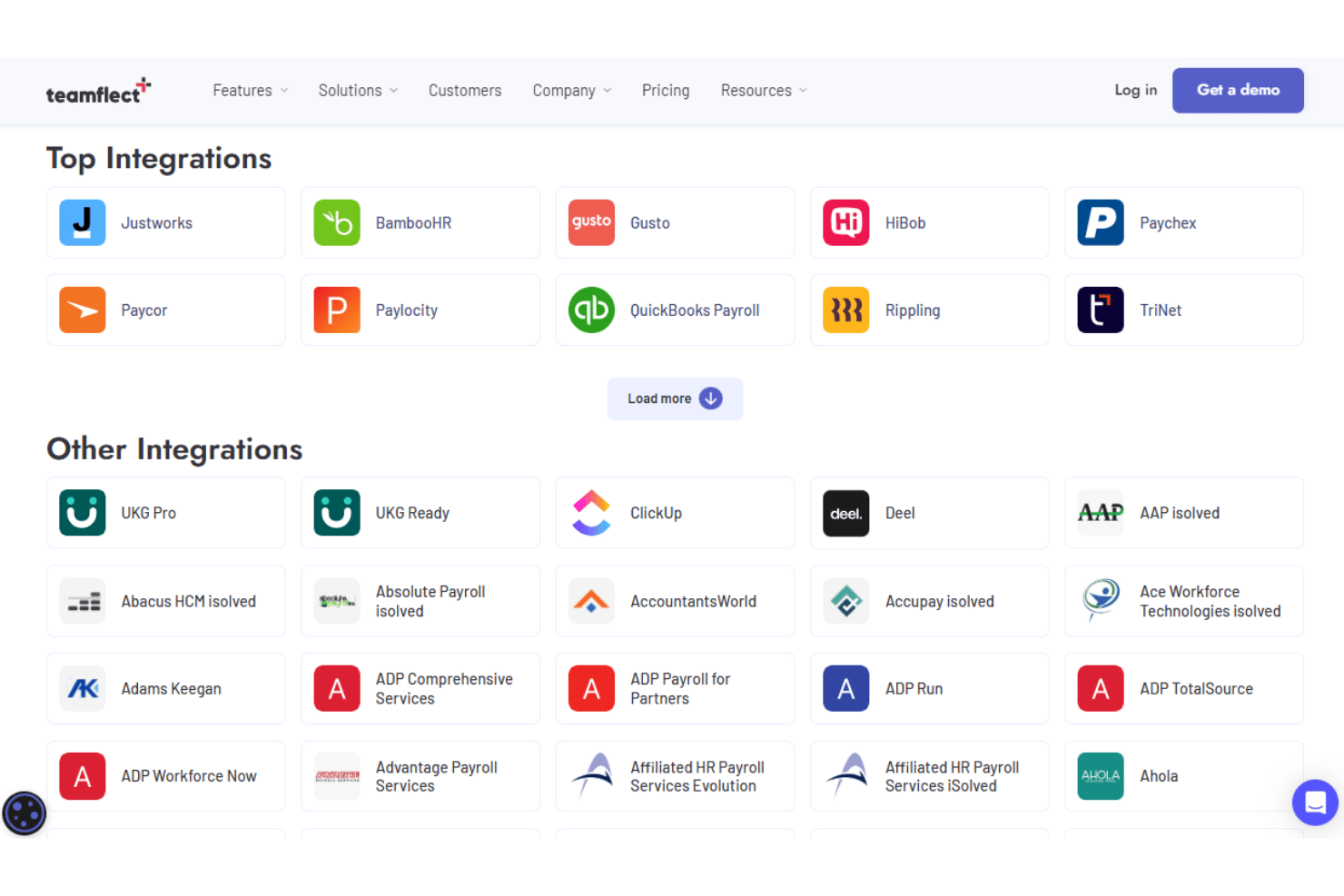Select the UKG Ready label

[412, 513]
